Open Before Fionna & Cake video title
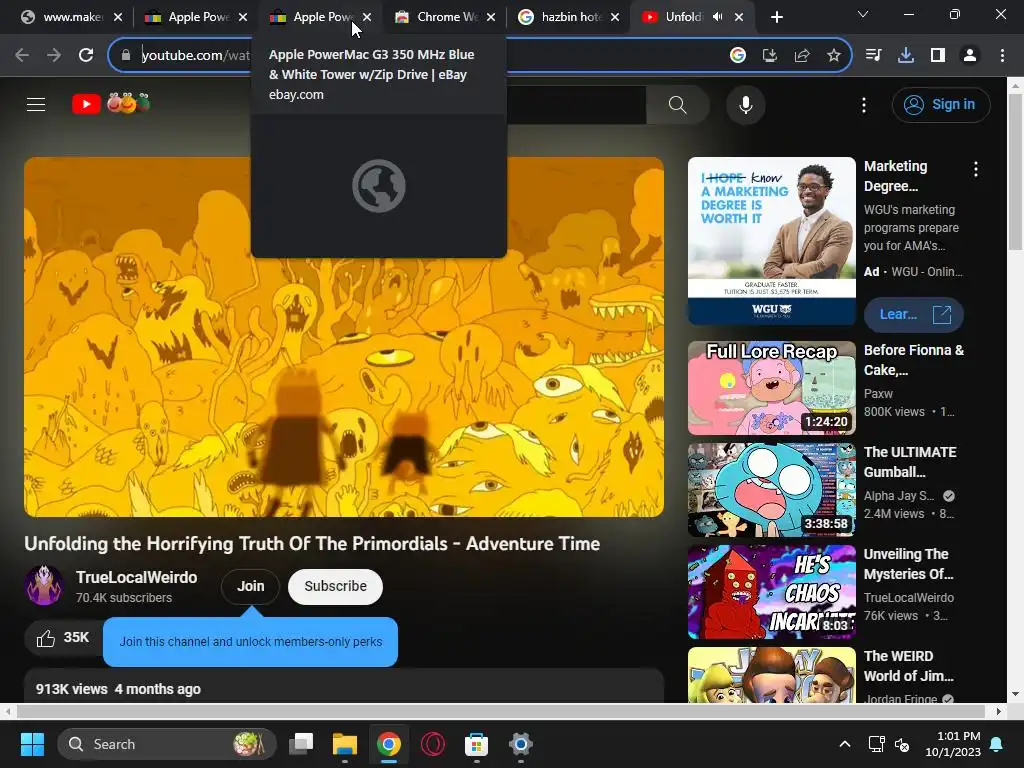The height and width of the screenshot is (768, 1024). [913, 360]
